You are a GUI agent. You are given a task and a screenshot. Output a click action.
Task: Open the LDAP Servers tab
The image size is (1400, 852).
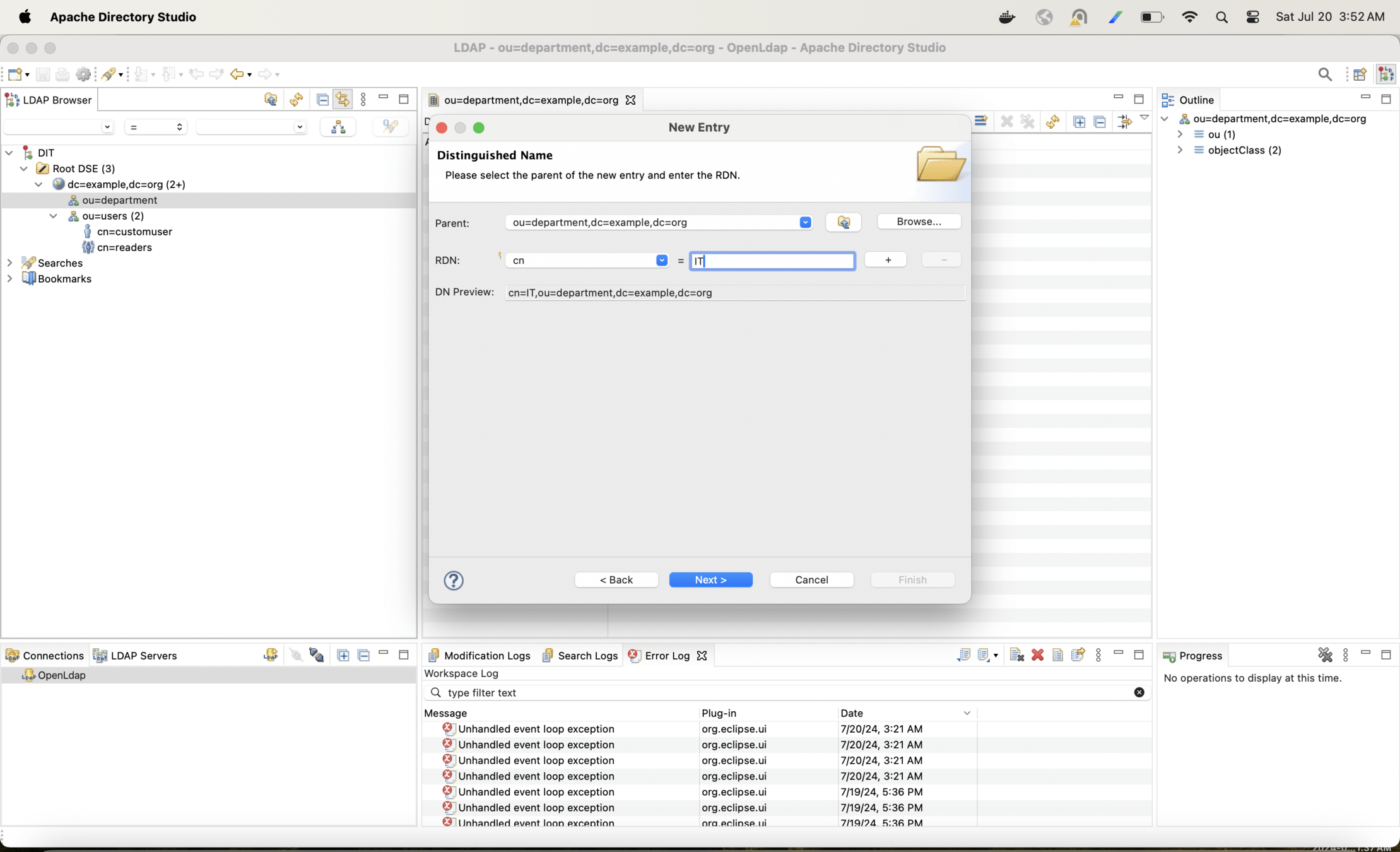click(136, 656)
